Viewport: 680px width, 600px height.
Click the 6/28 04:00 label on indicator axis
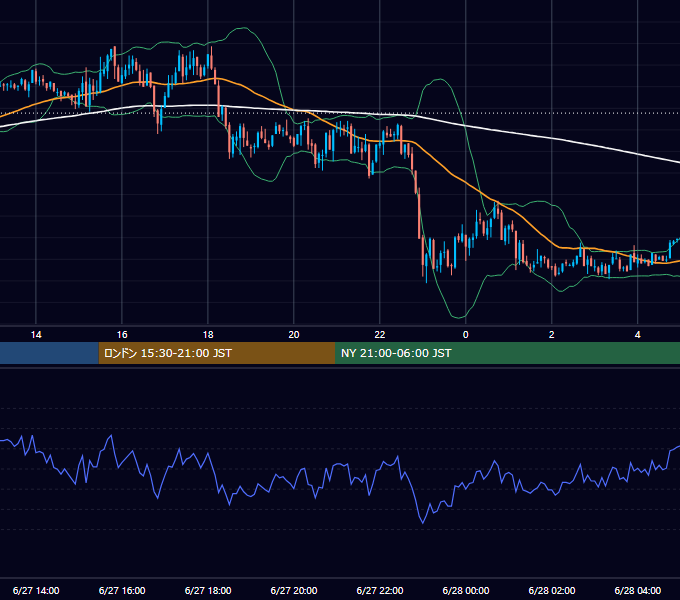coord(637,590)
